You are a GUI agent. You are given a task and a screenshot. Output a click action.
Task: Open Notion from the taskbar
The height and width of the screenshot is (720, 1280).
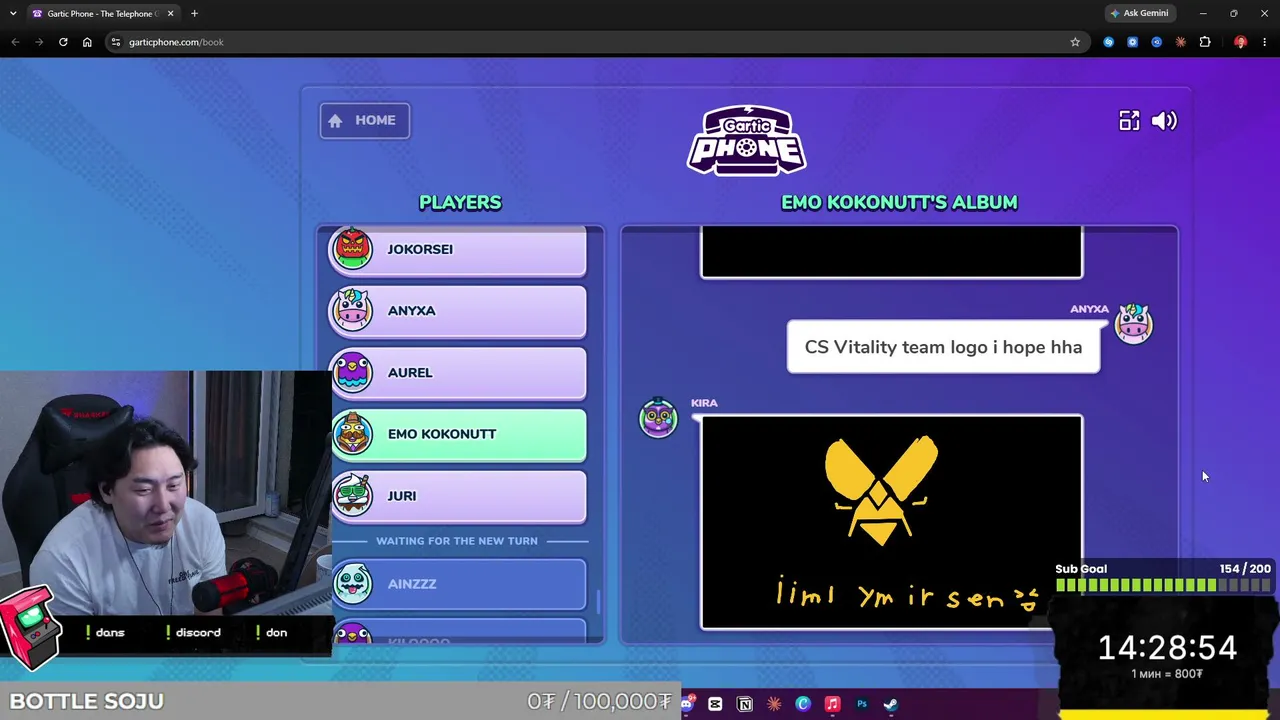coord(745,705)
